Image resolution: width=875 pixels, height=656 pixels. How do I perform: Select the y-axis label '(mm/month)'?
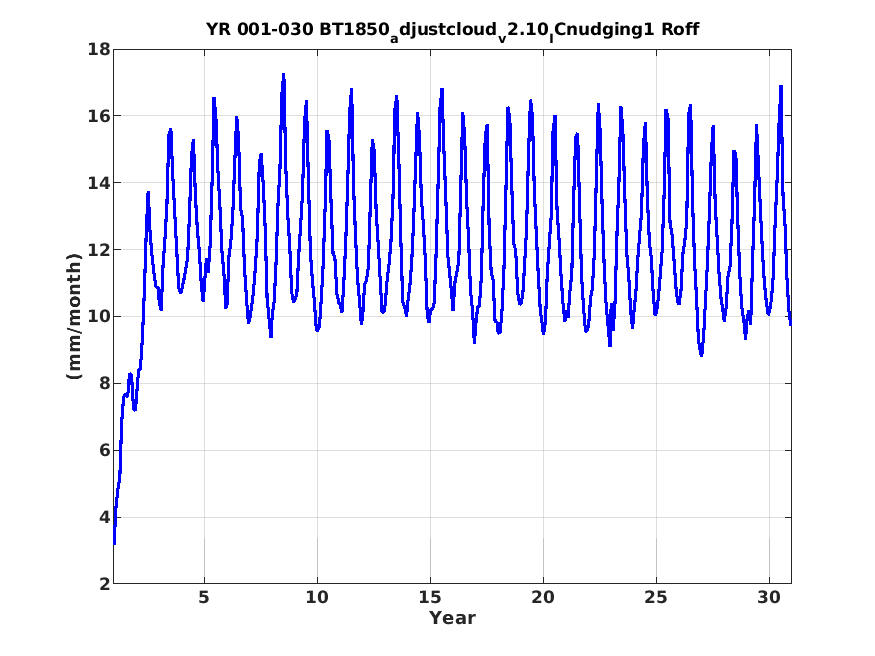74,316
